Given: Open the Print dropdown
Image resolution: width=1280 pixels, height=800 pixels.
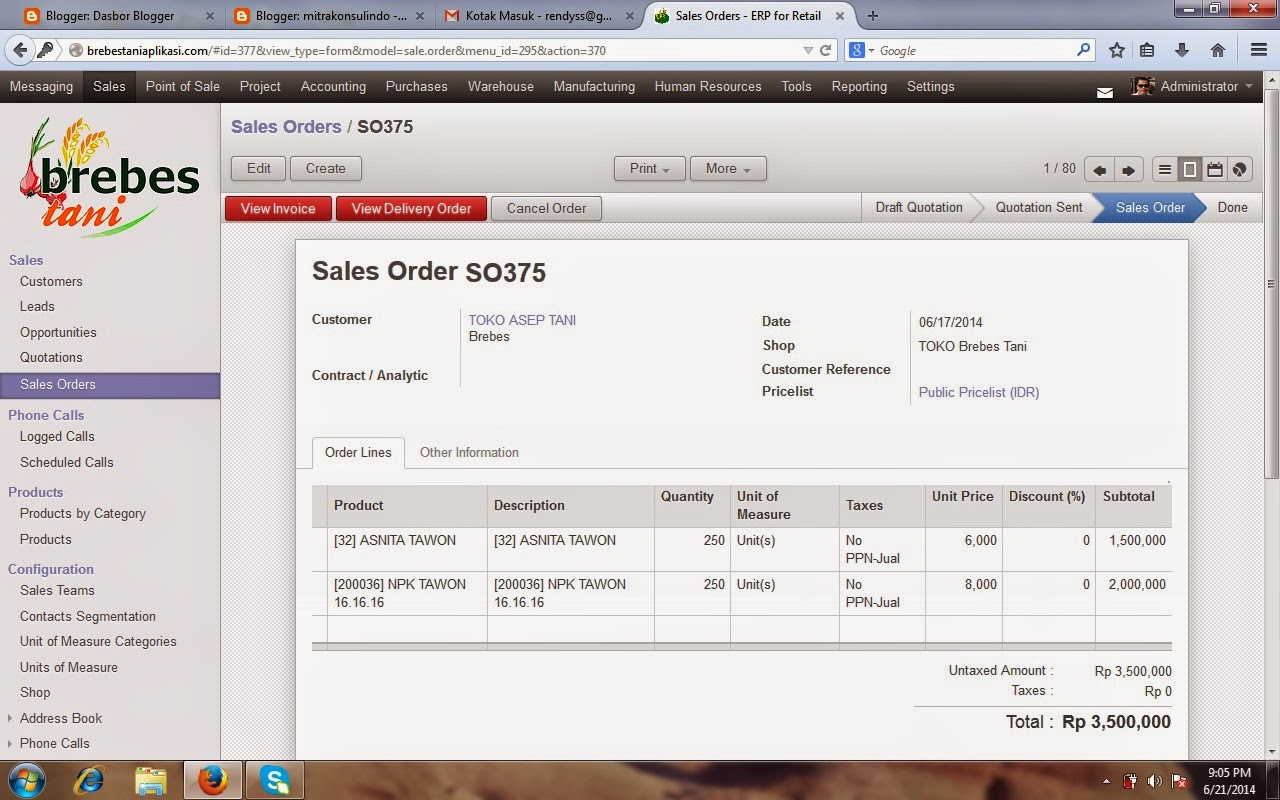Looking at the screenshot, I should tap(649, 168).
